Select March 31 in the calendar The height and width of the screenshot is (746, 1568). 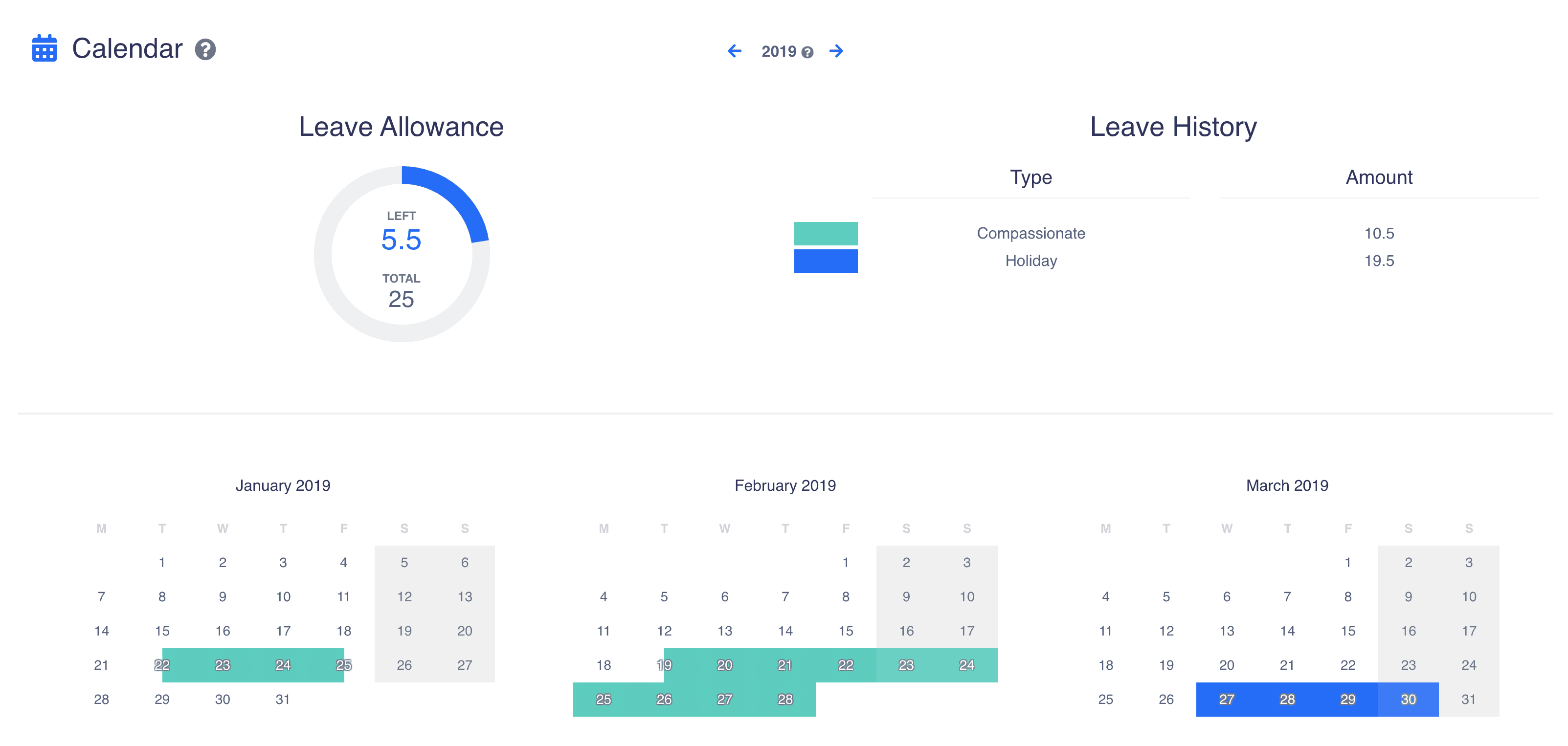click(1469, 699)
